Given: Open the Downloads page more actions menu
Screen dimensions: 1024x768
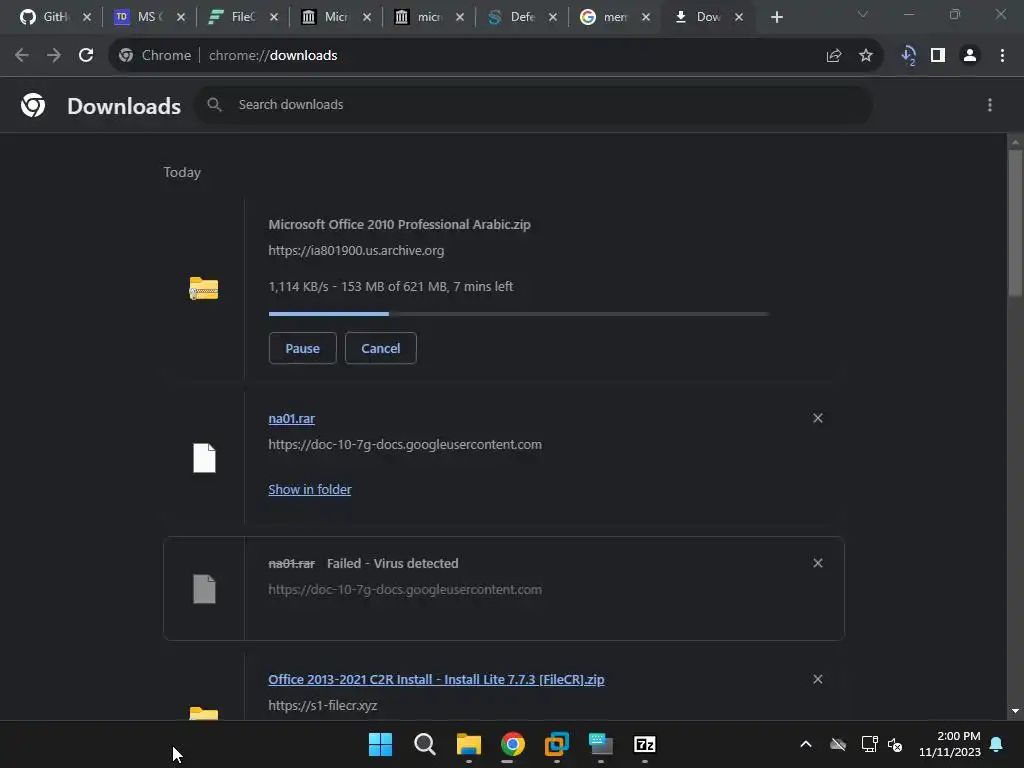Looking at the screenshot, I should [x=990, y=105].
